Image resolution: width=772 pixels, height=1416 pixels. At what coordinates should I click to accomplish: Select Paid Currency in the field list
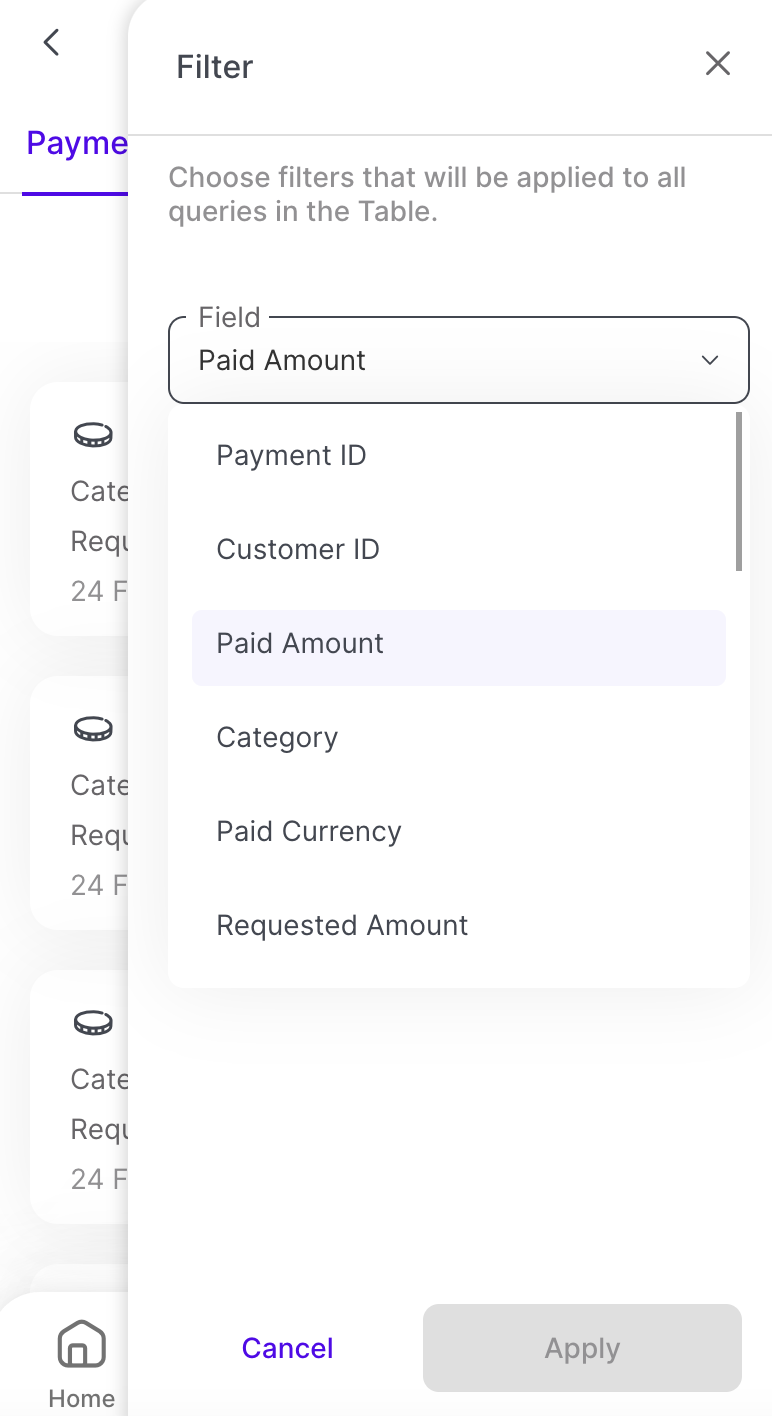pos(309,832)
